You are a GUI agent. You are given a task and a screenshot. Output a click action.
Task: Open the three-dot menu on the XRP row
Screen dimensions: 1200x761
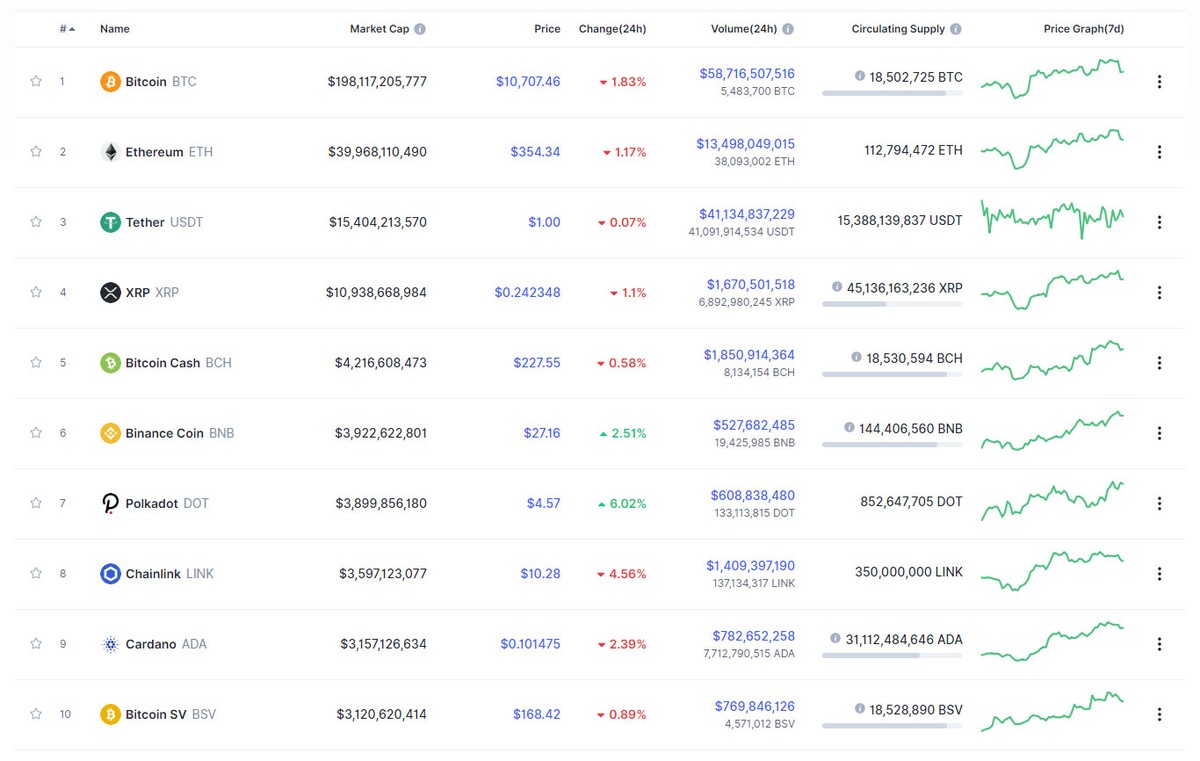point(1159,292)
